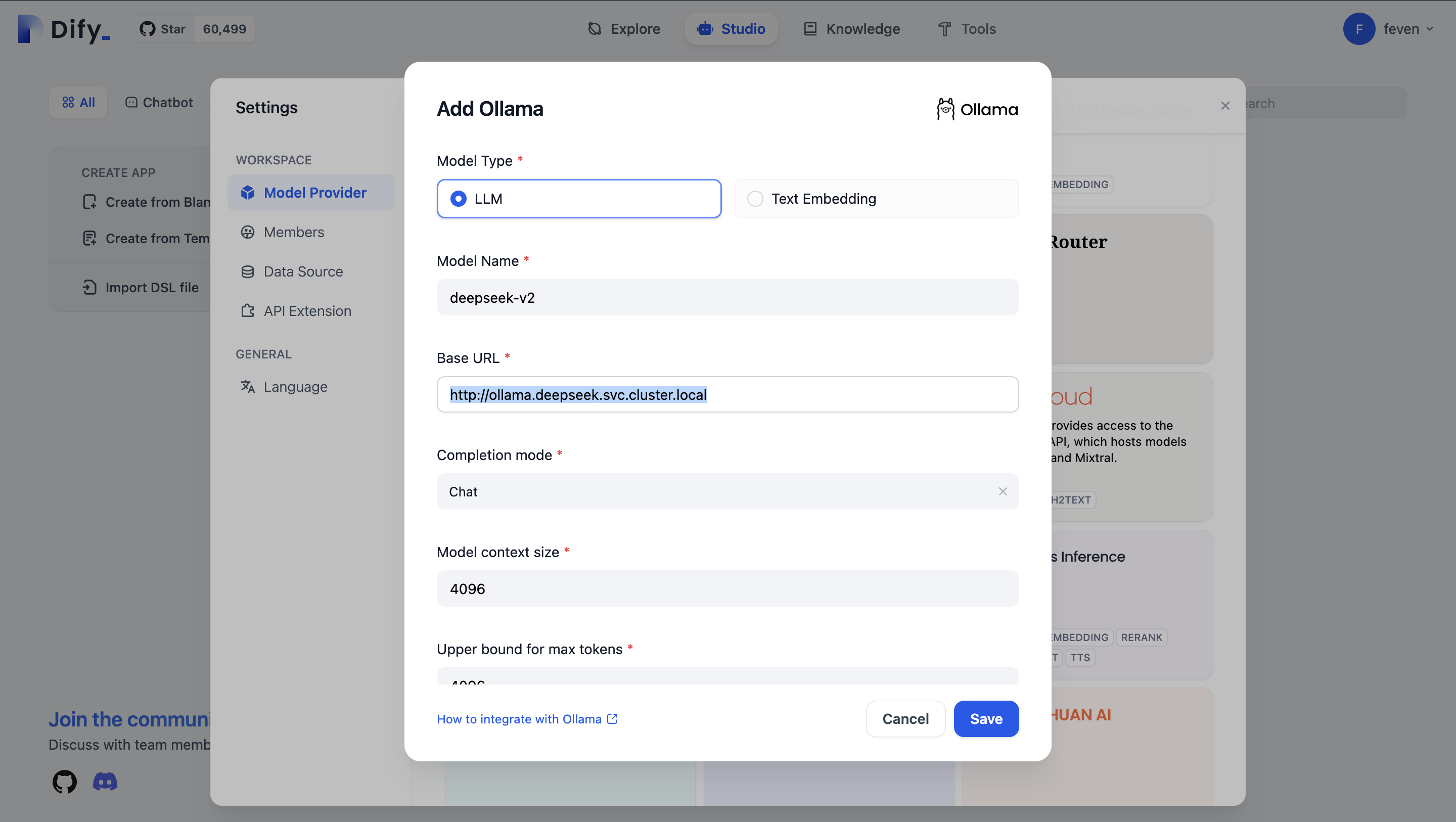
Task: Open Language settings
Action: (x=311, y=387)
